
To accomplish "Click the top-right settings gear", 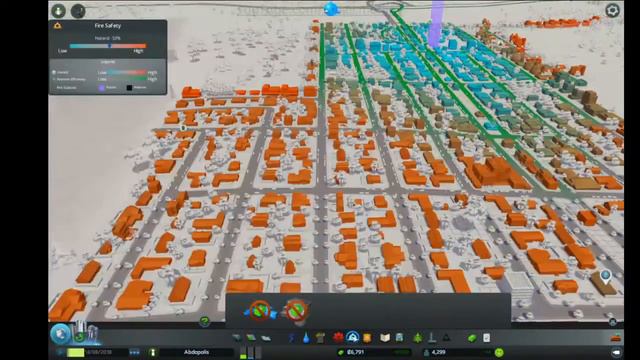I will 612,11.
